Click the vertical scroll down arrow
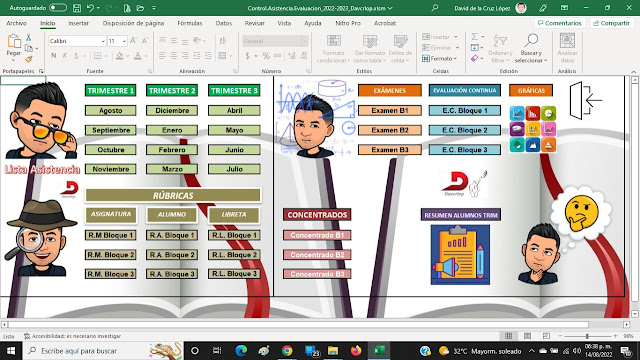This screenshot has height=360, width=640. point(635,314)
